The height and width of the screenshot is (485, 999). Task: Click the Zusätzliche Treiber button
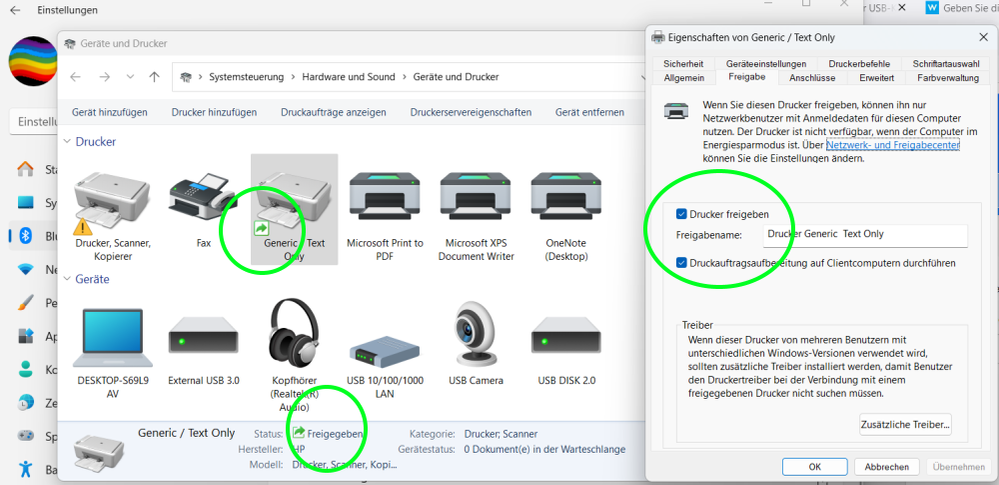904,425
